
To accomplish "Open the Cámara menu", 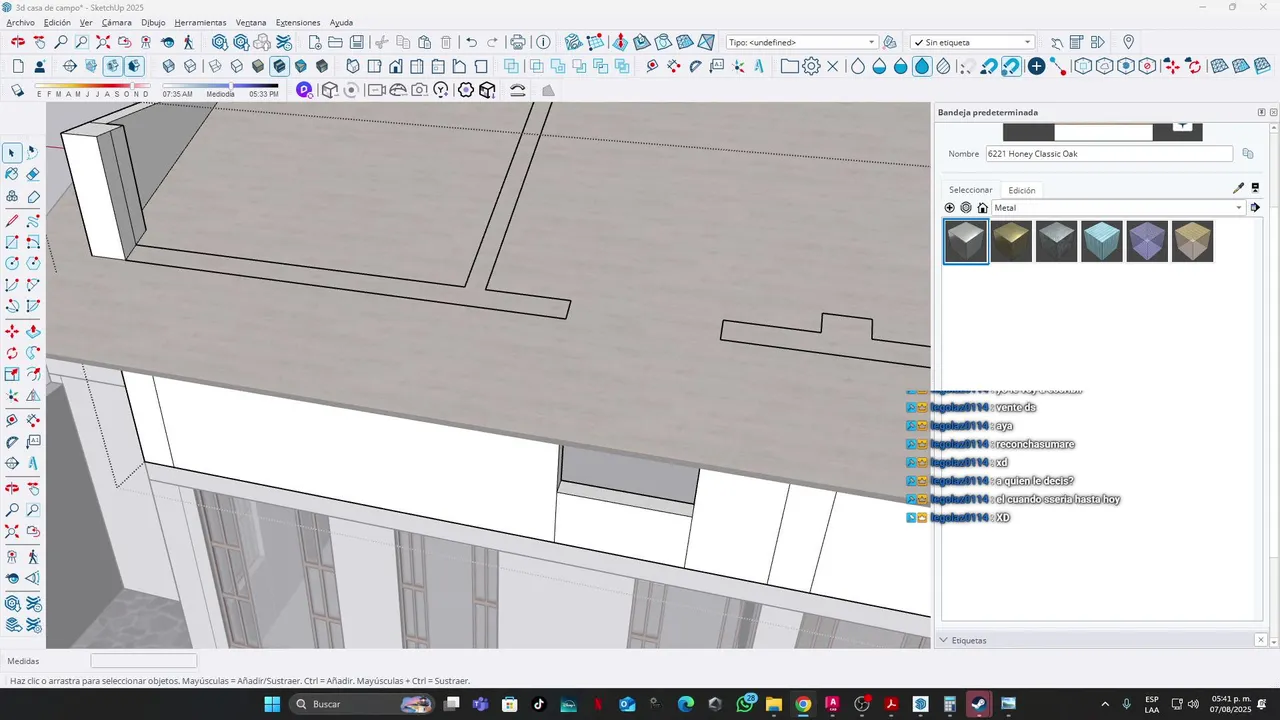I will [x=116, y=22].
